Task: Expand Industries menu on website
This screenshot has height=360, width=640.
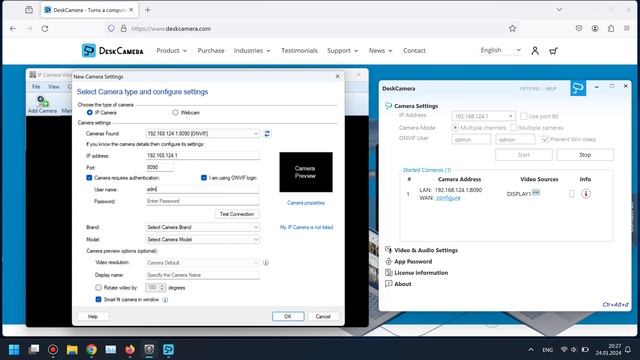Action: coord(252,51)
